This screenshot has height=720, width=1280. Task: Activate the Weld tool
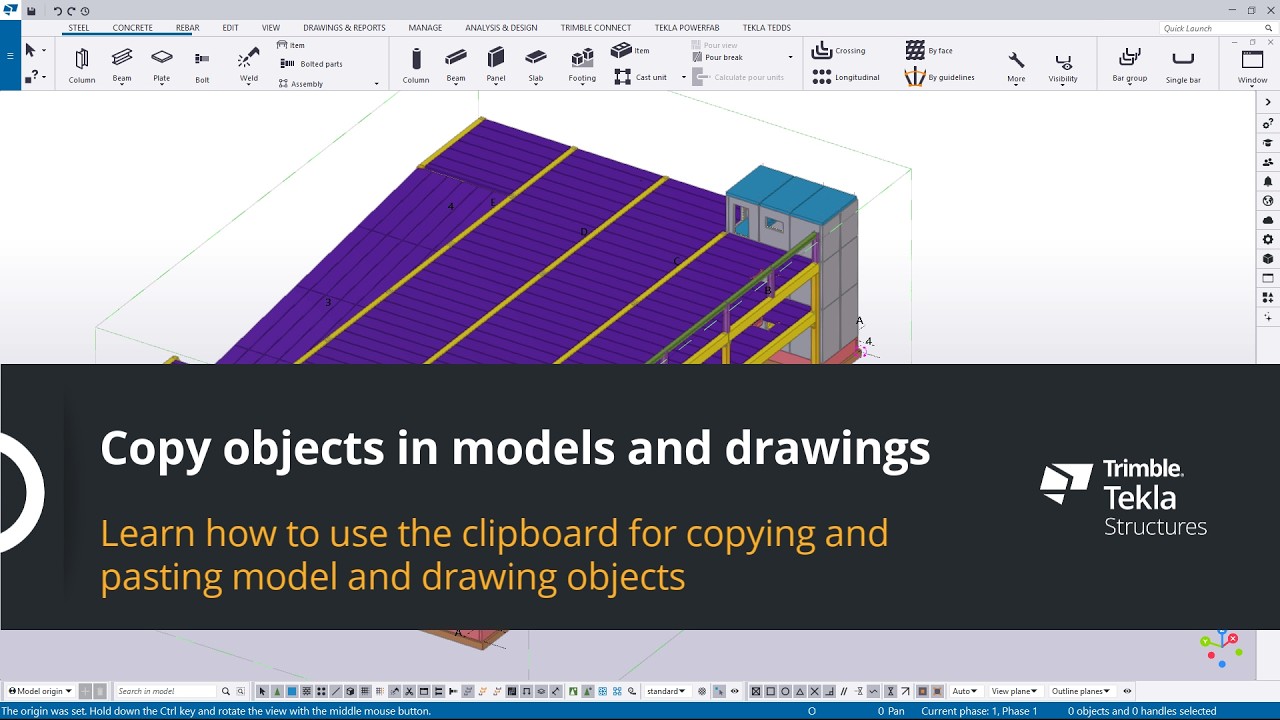249,65
